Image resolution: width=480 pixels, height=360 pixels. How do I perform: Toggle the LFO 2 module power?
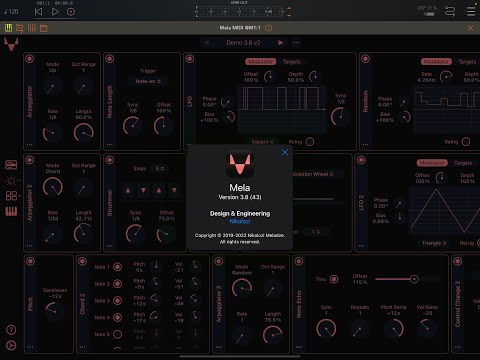(x=361, y=160)
